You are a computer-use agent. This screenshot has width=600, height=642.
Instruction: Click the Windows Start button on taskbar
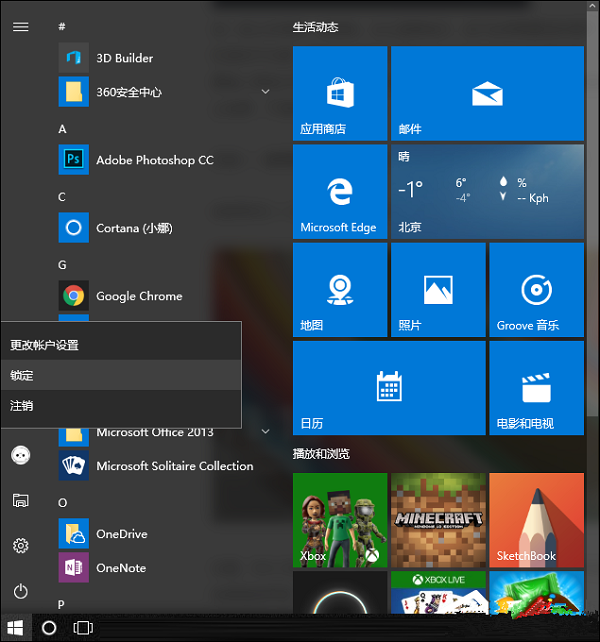coord(15,628)
